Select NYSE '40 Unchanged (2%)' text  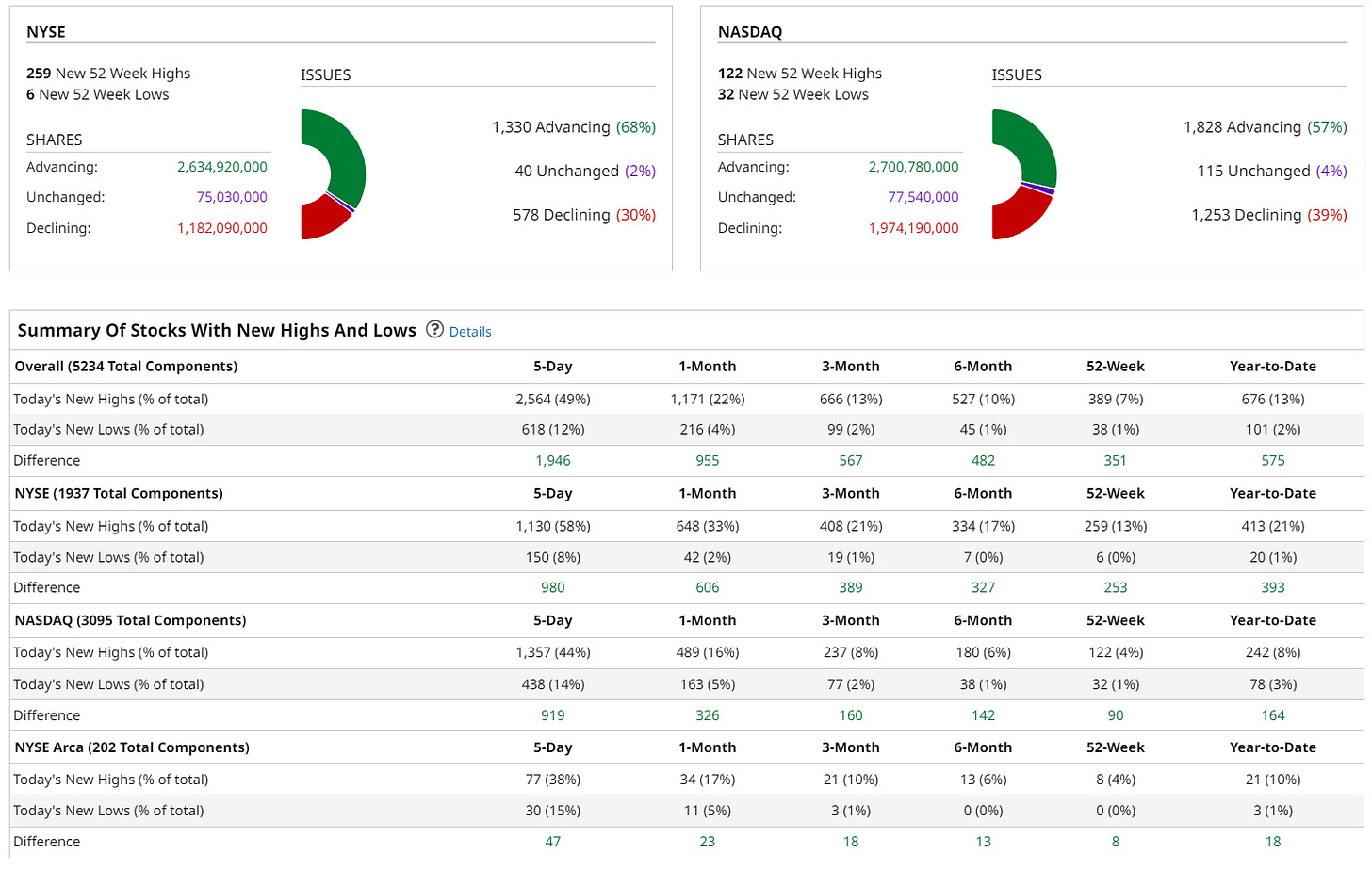pos(585,171)
